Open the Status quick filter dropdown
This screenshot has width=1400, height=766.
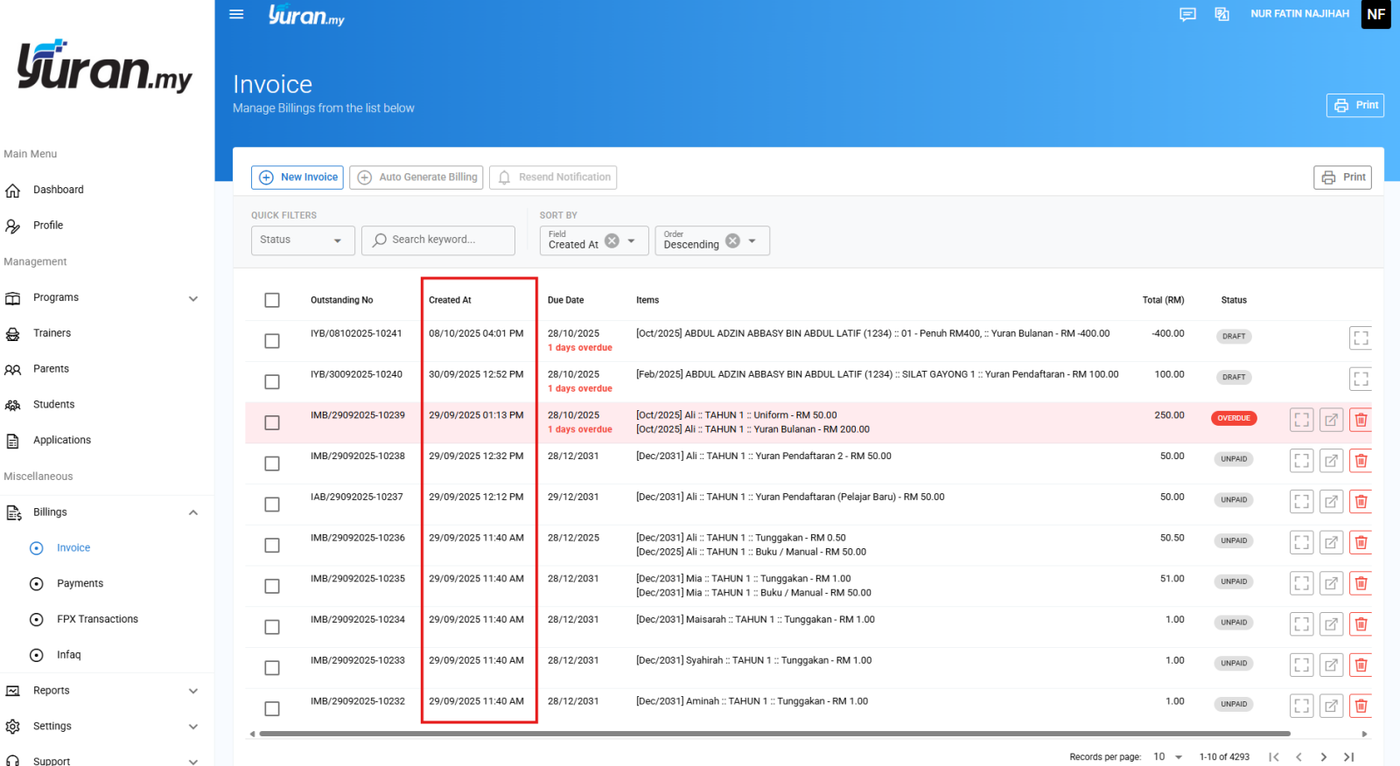302,241
